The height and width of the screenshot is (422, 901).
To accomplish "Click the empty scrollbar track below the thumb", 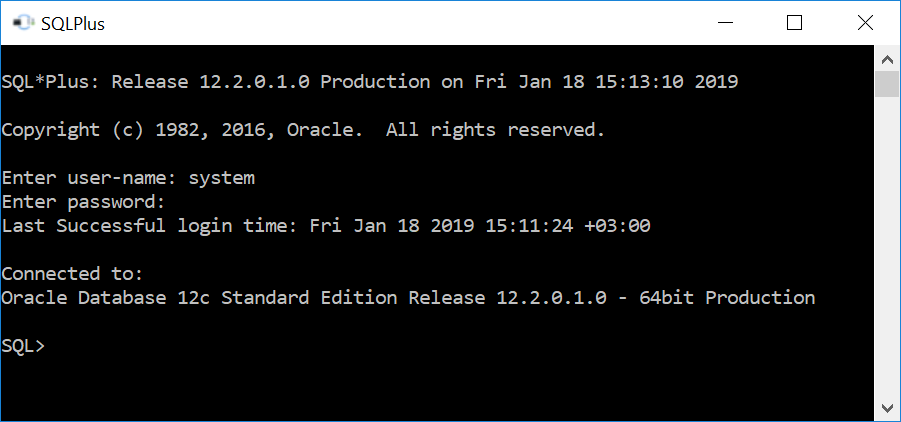I will (x=886, y=250).
